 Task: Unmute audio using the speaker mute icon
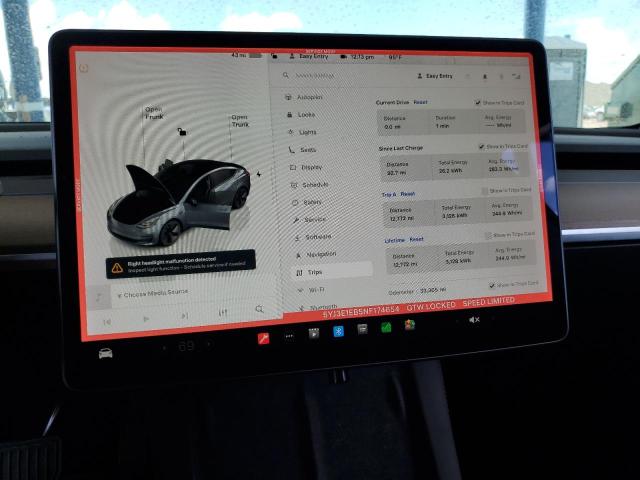point(474,320)
